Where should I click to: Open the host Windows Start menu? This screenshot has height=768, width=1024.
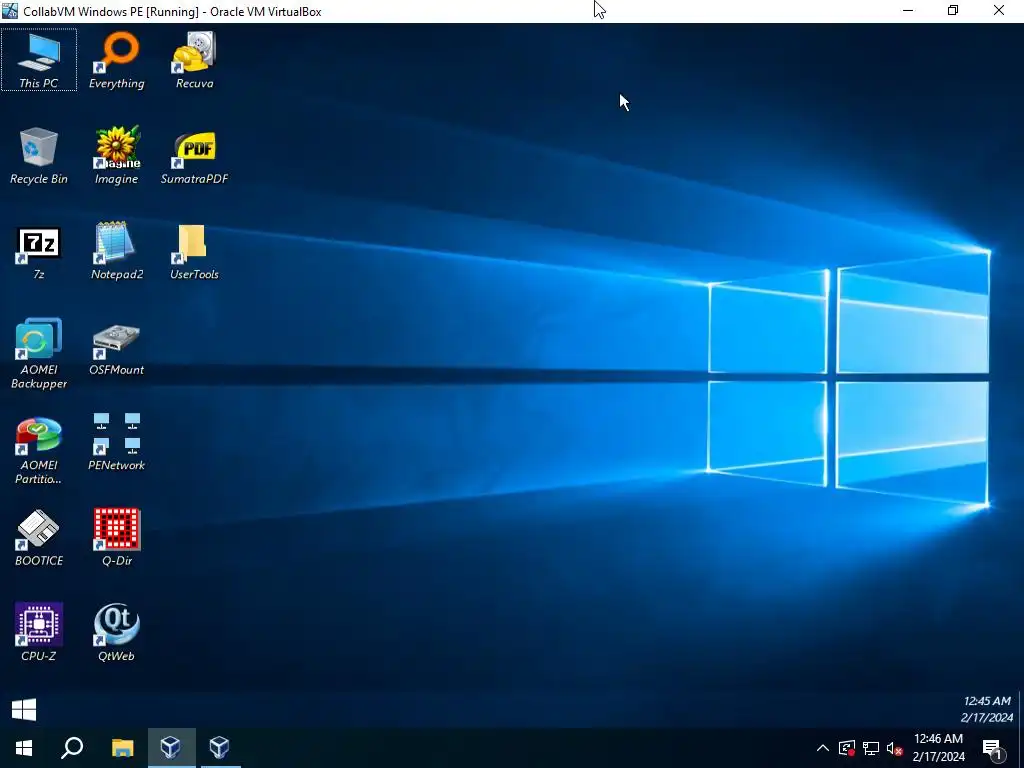[x=24, y=747]
